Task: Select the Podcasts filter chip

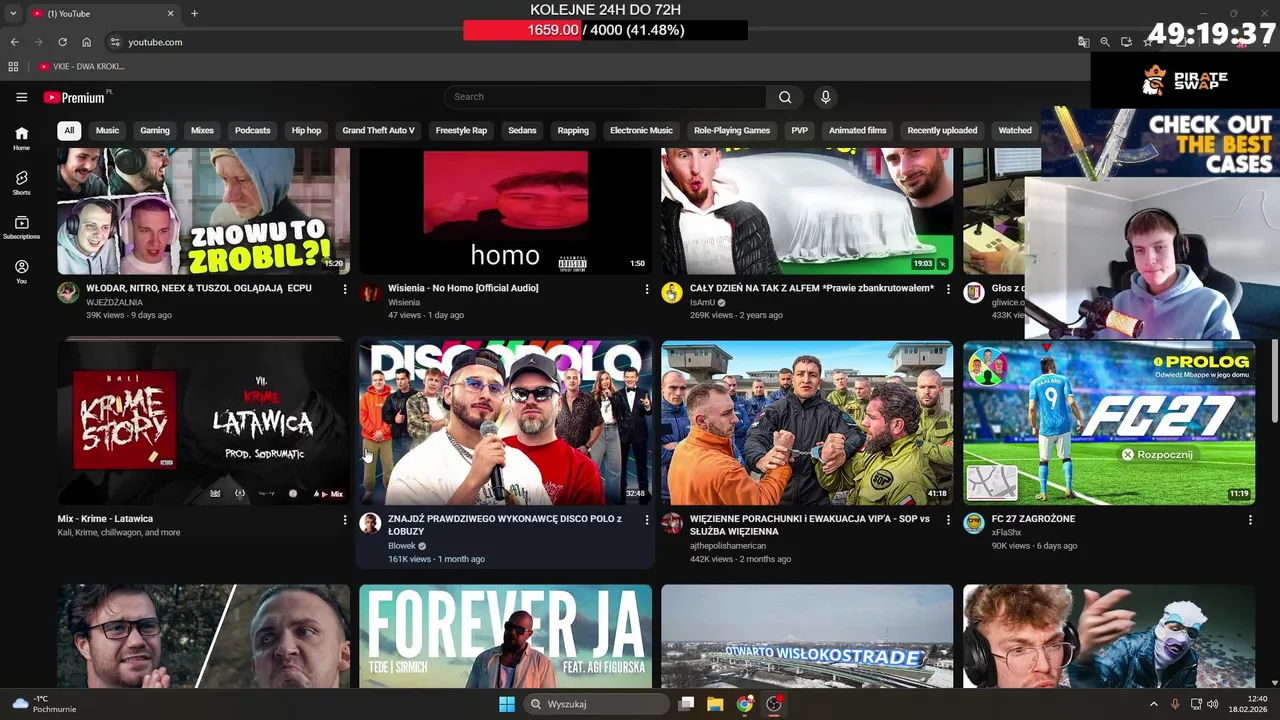Action: pyautogui.click(x=252, y=130)
